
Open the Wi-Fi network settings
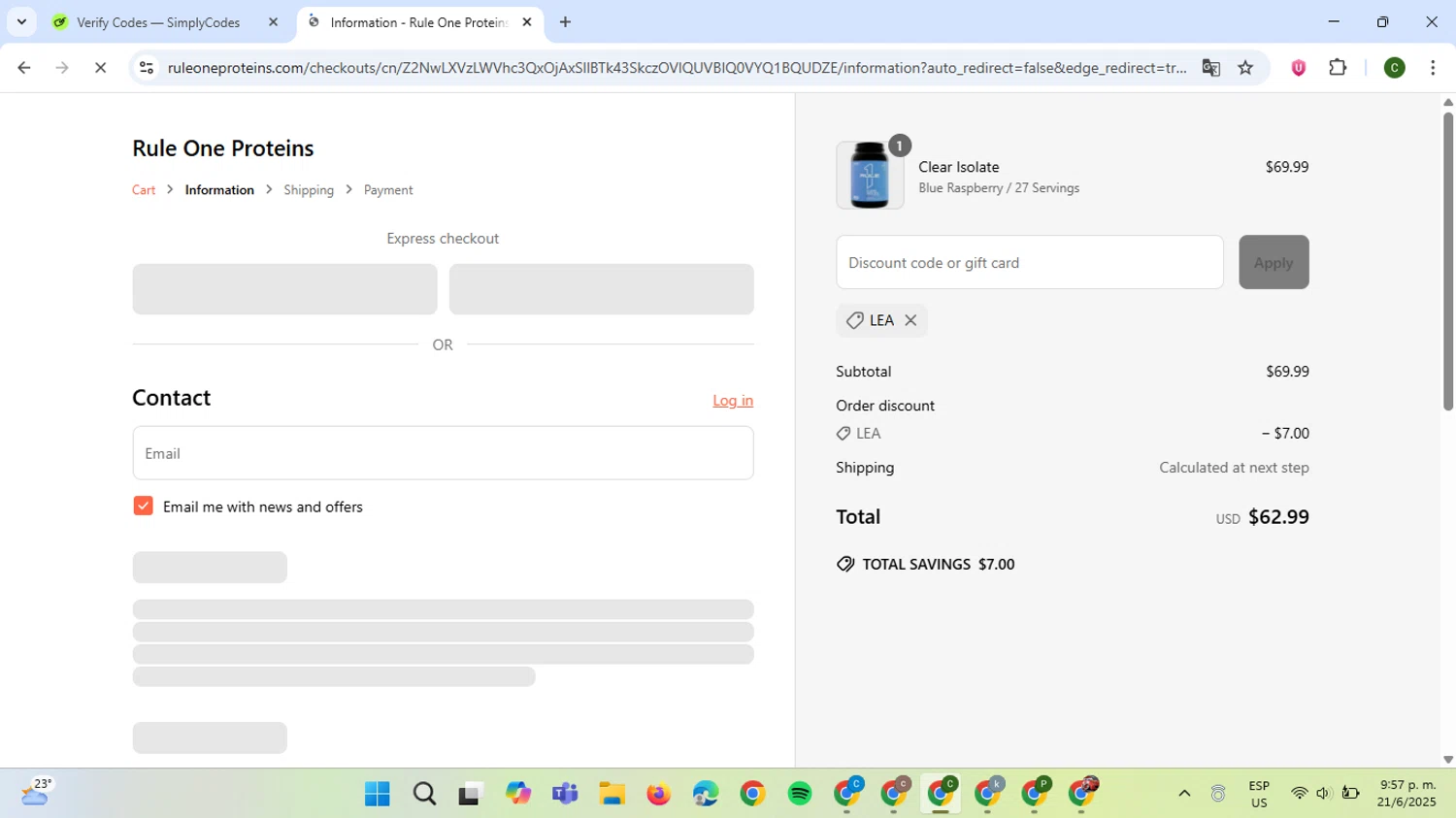(x=1299, y=794)
